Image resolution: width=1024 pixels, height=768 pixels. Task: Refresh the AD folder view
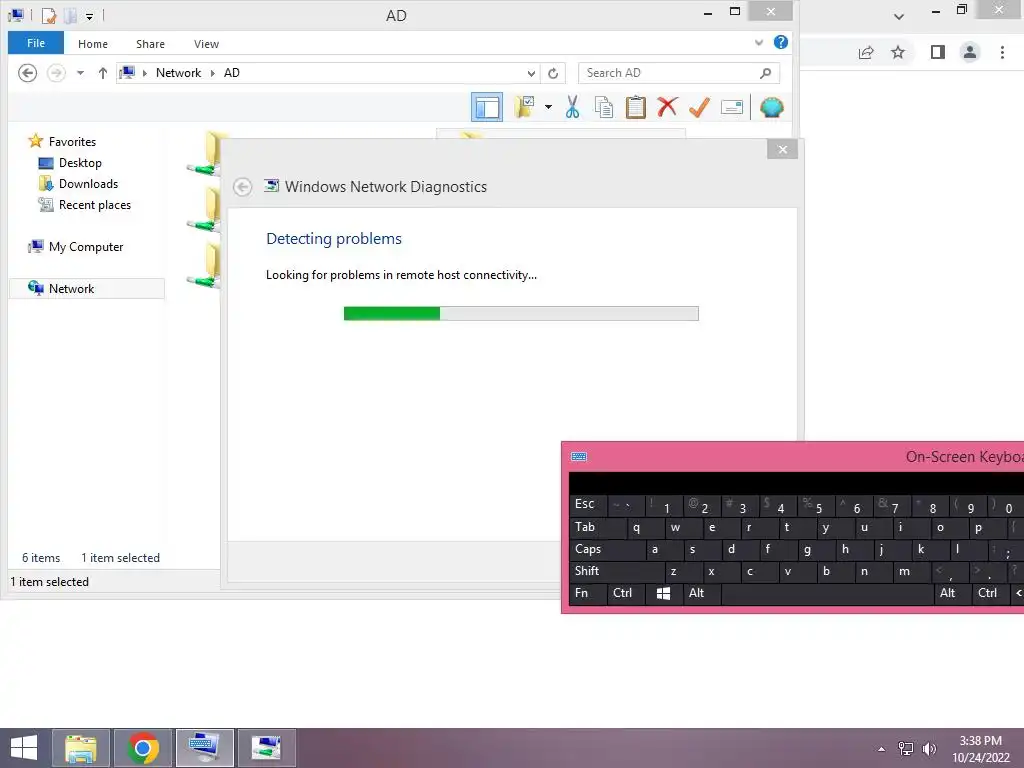coord(553,73)
